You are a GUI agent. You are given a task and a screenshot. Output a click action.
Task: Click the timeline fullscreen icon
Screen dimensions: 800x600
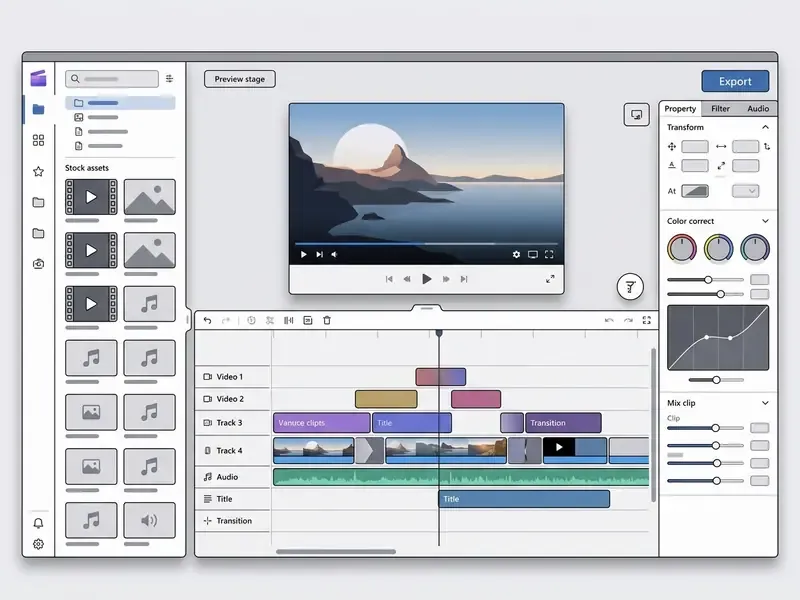tap(646, 320)
